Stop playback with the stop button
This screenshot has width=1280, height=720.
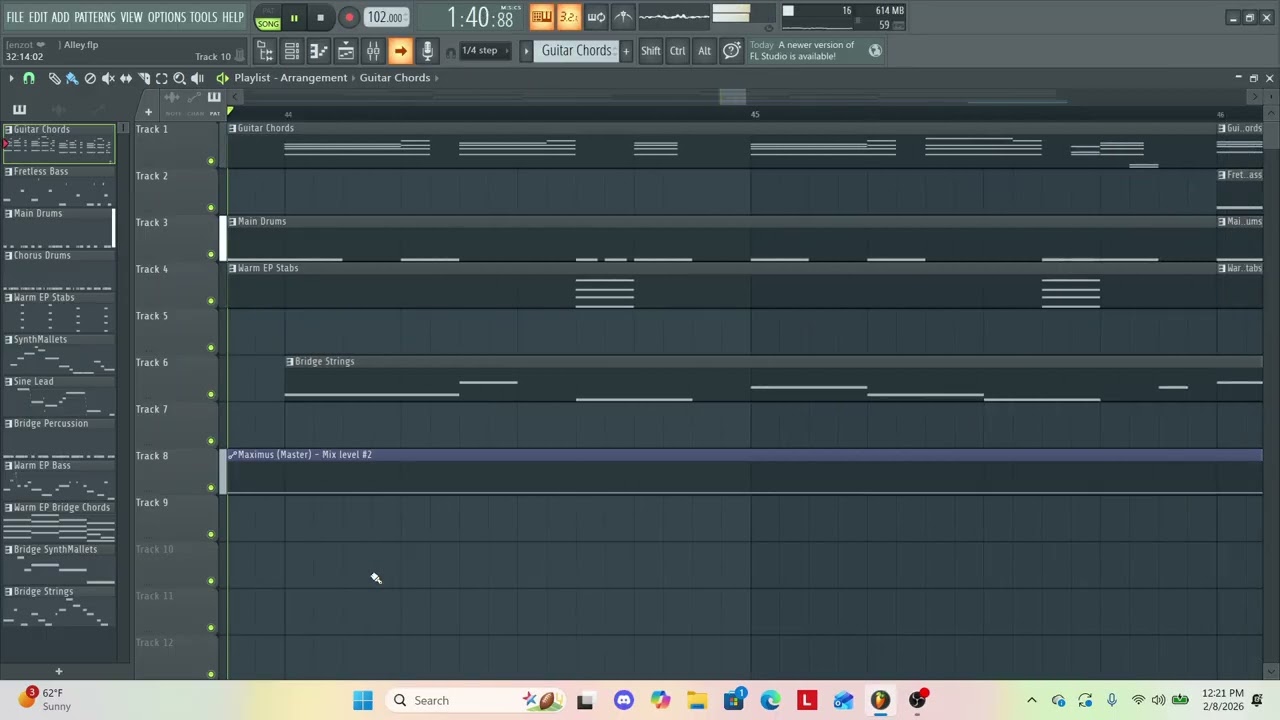click(x=320, y=18)
